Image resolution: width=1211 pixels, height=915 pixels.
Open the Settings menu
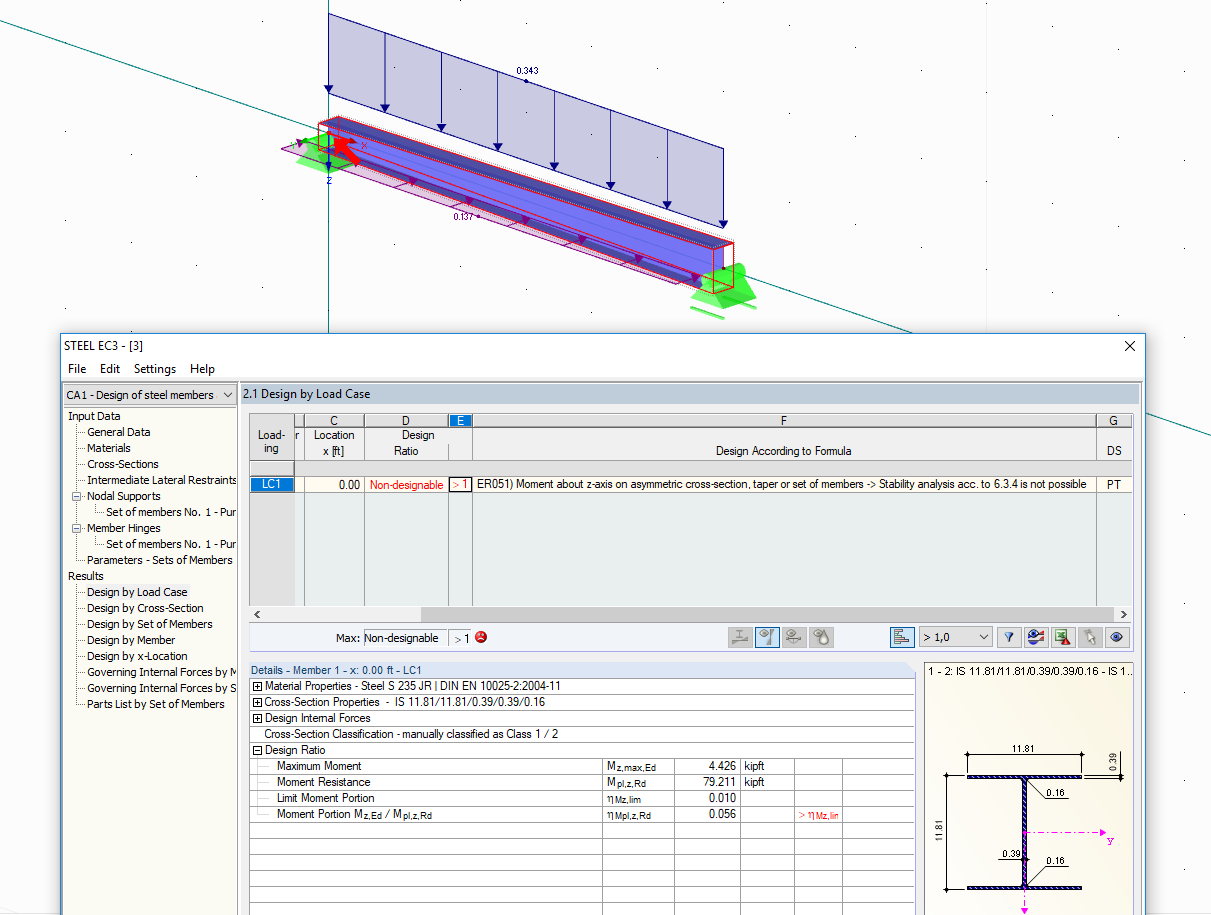point(155,369)
